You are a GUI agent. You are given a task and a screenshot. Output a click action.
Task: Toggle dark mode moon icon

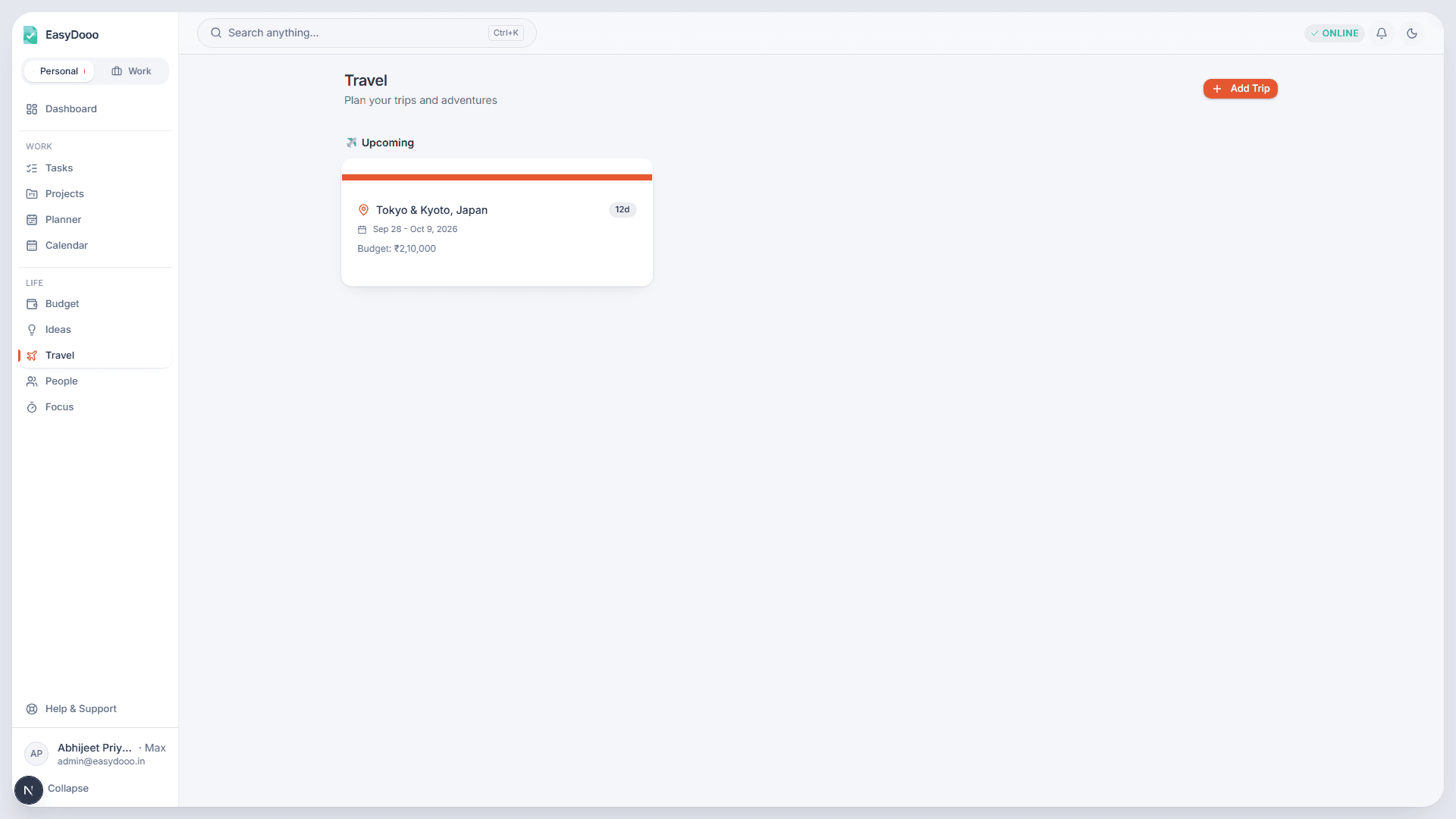pyautogui.click(x=1412, y=33)
